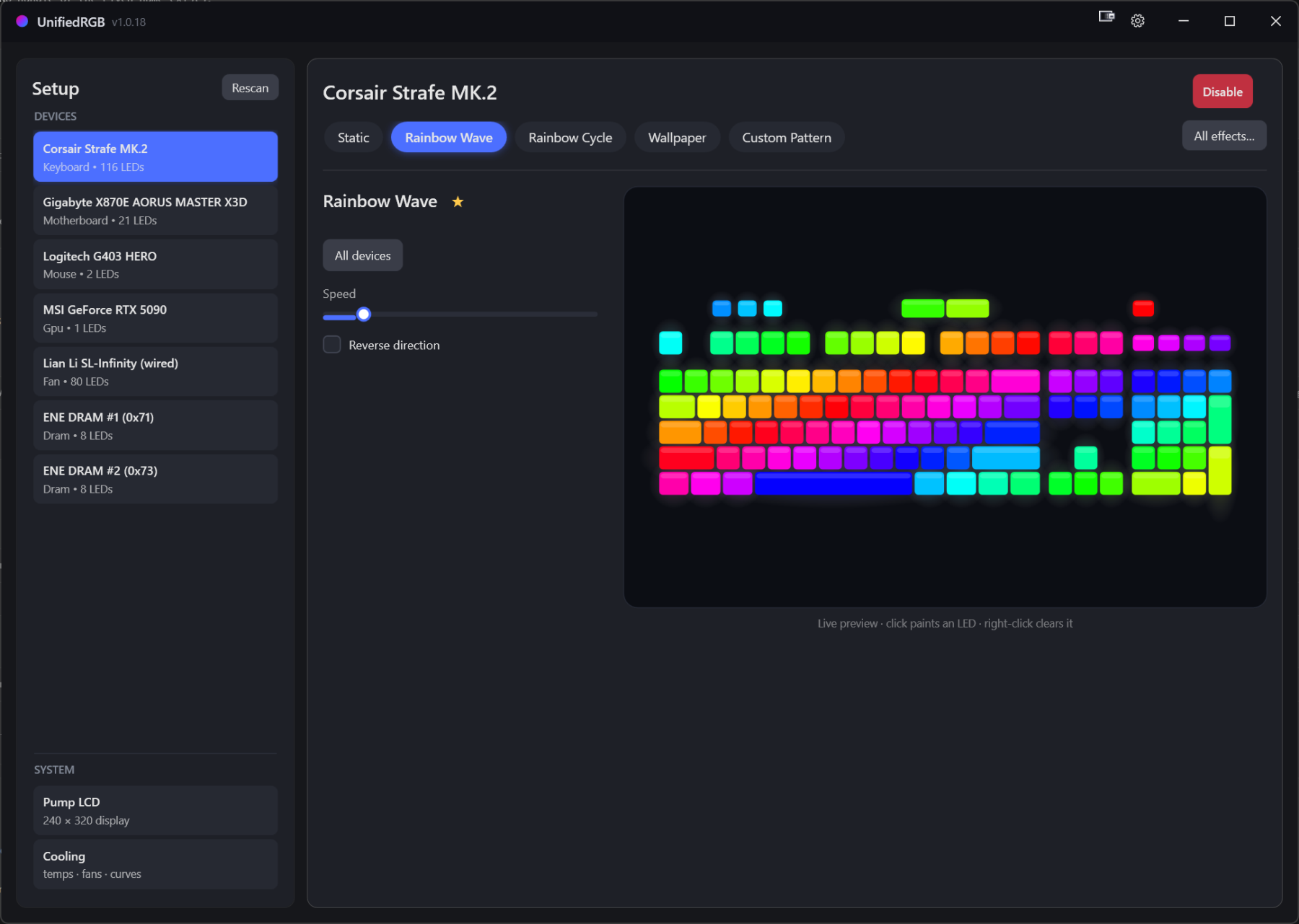Enable the Reverse direction checkbox
This screenshot has height=924, width=1299.
[332, 345]
